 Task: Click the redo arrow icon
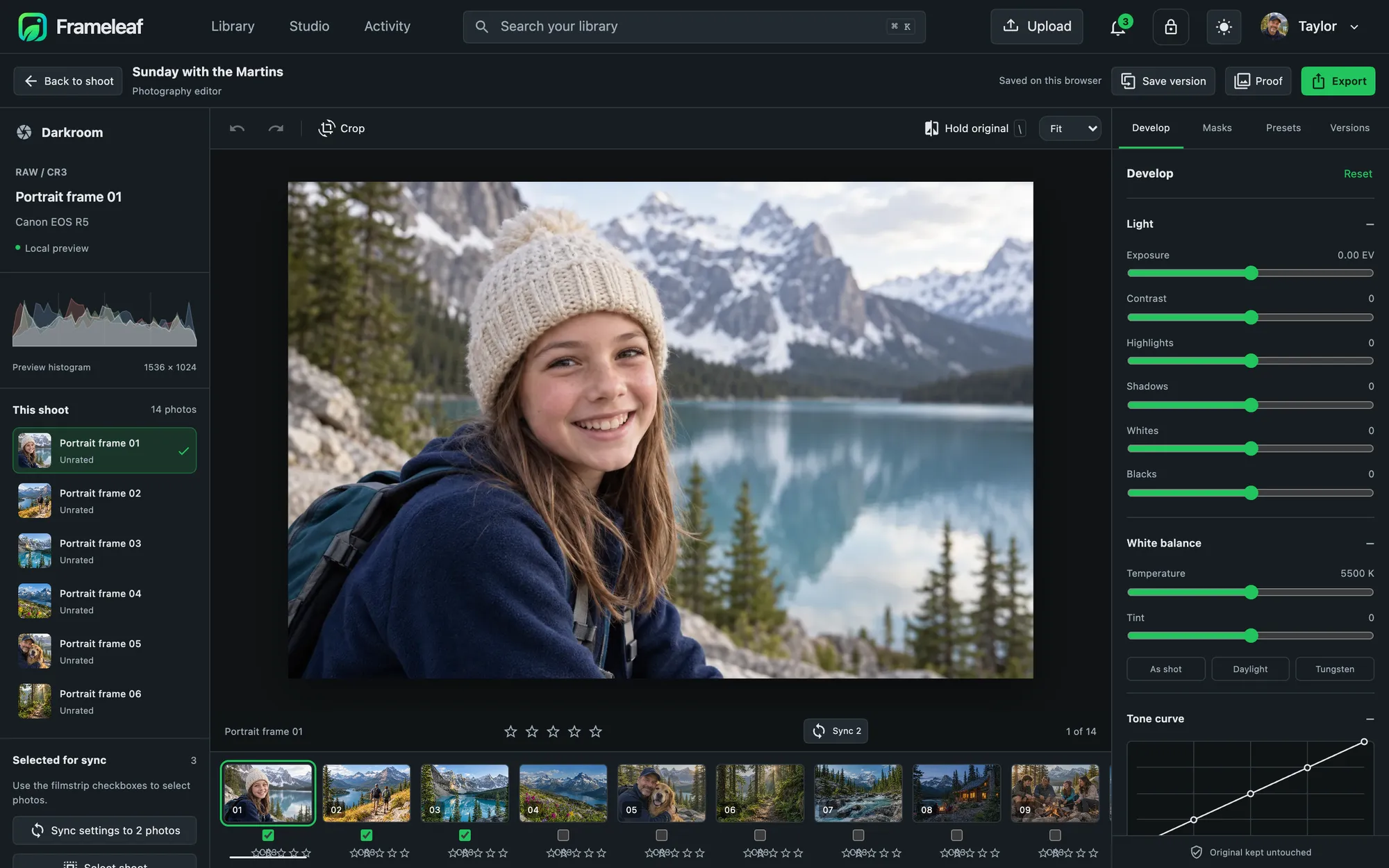[x=276, y=128]
